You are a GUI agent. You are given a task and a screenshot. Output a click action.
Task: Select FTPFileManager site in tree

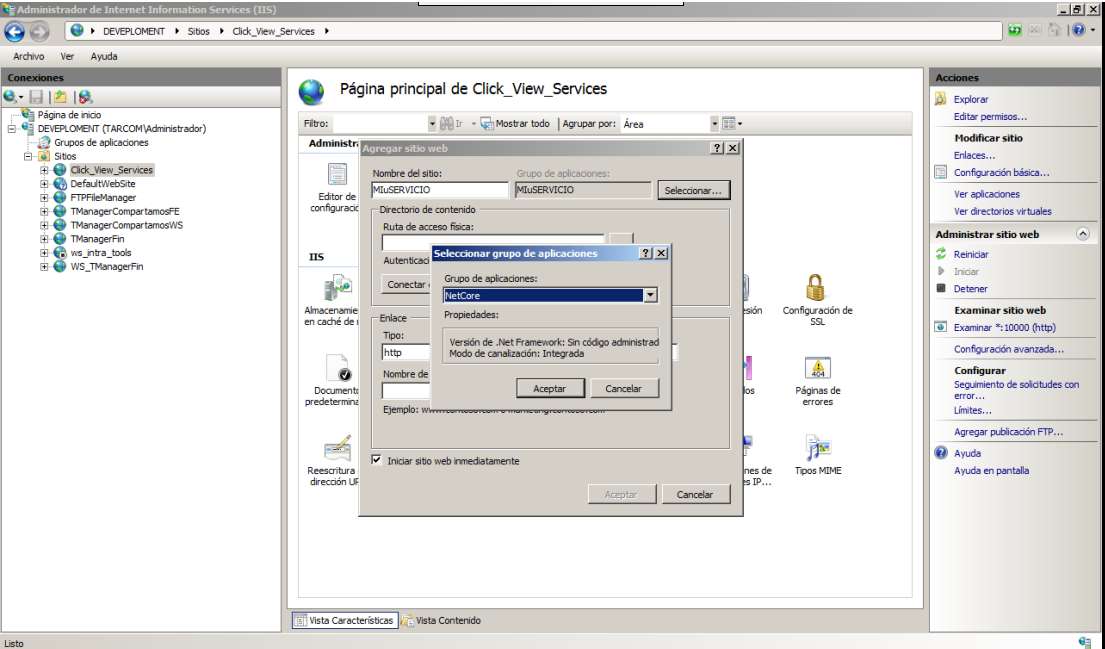click(103, 197)
